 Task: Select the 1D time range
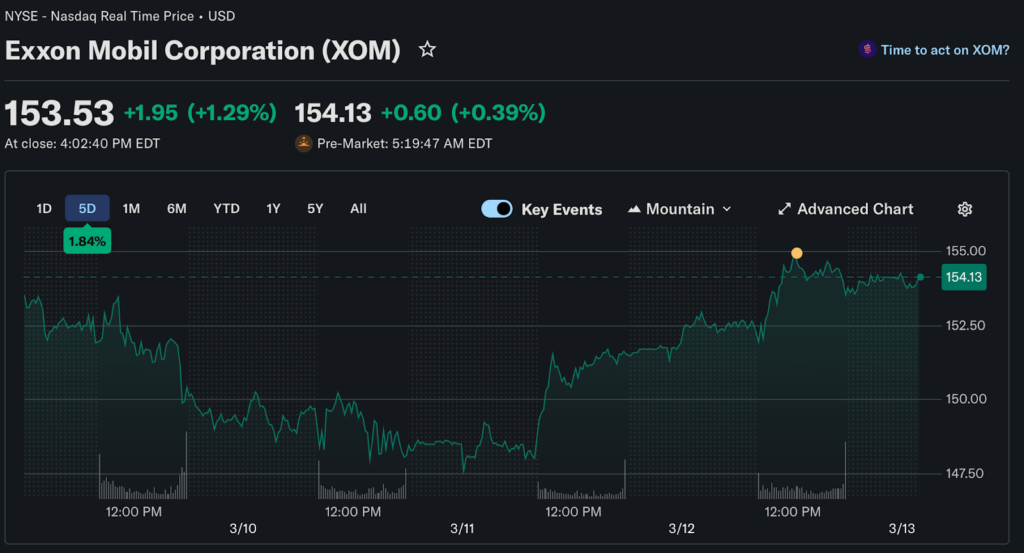(44, 209)
